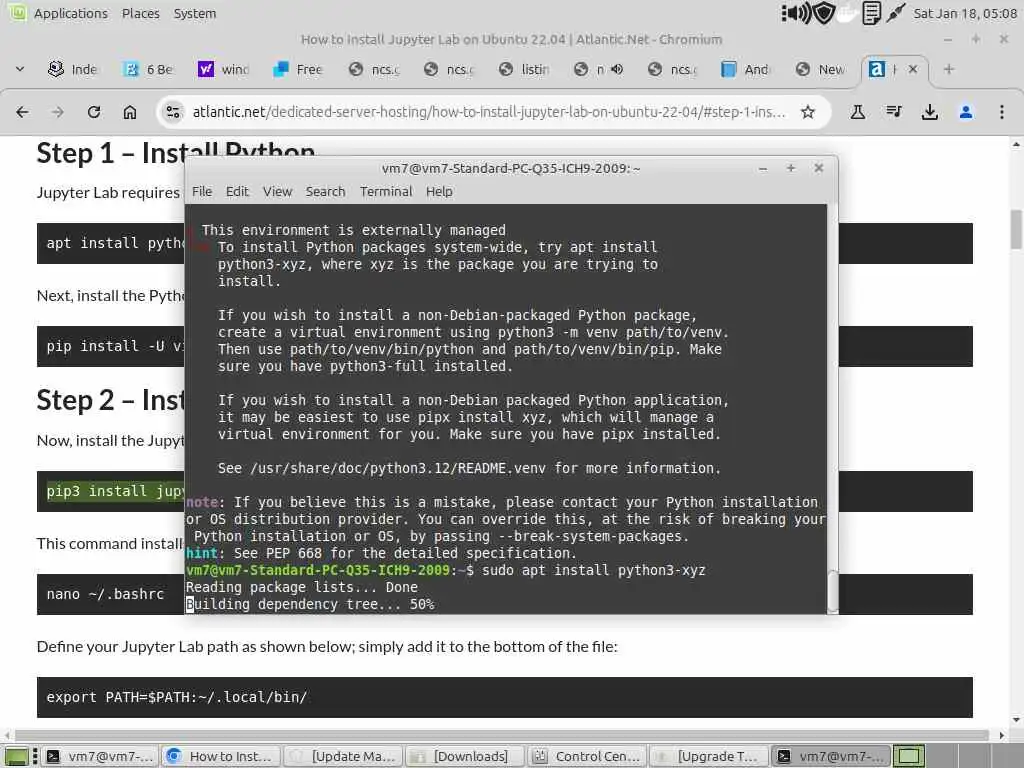1024x768 pixels.
Task: Open the Places menu in the top panel
Action: [x=140, y=13]
